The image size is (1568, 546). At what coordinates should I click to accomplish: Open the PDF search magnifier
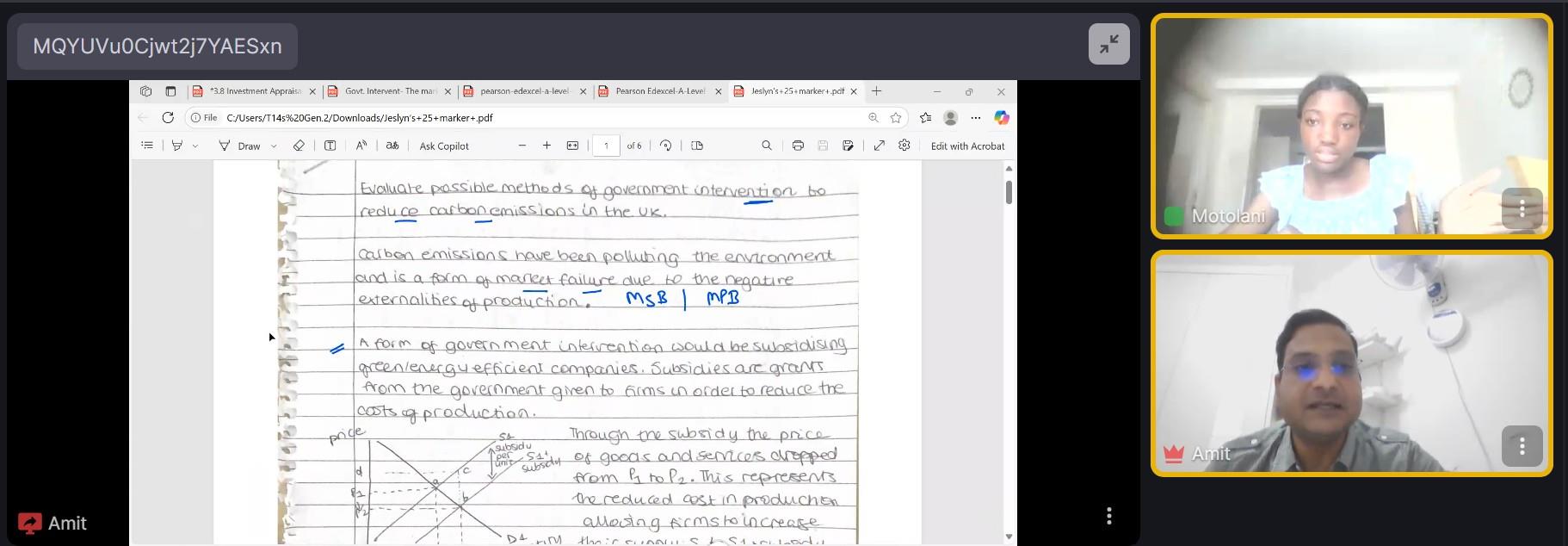click(767, 146)
